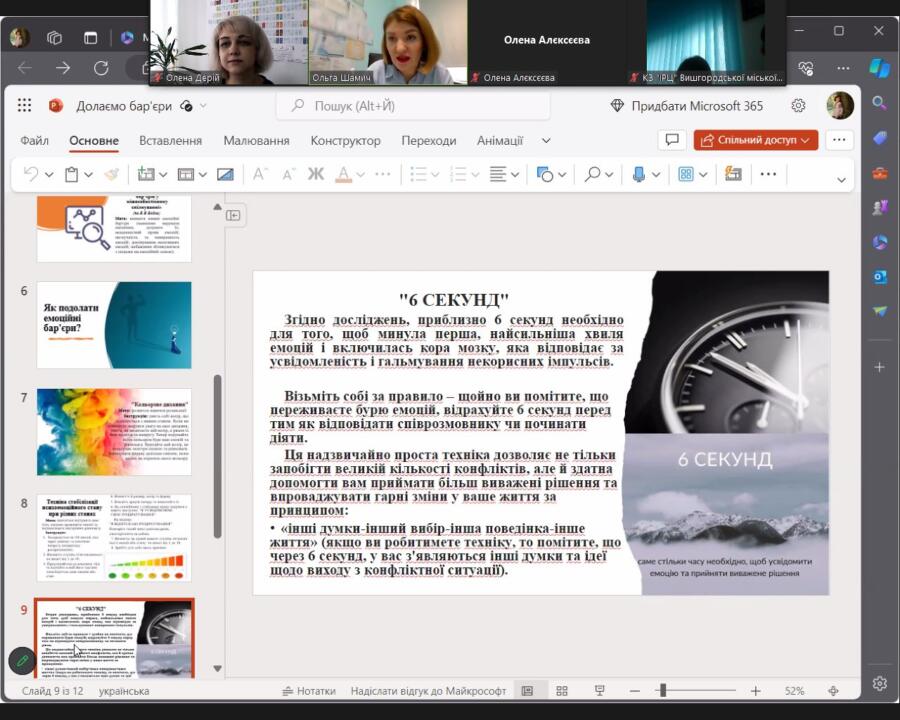Fit slide to window icon
This screenshot has width=900, height=720.
click(833, 691)
